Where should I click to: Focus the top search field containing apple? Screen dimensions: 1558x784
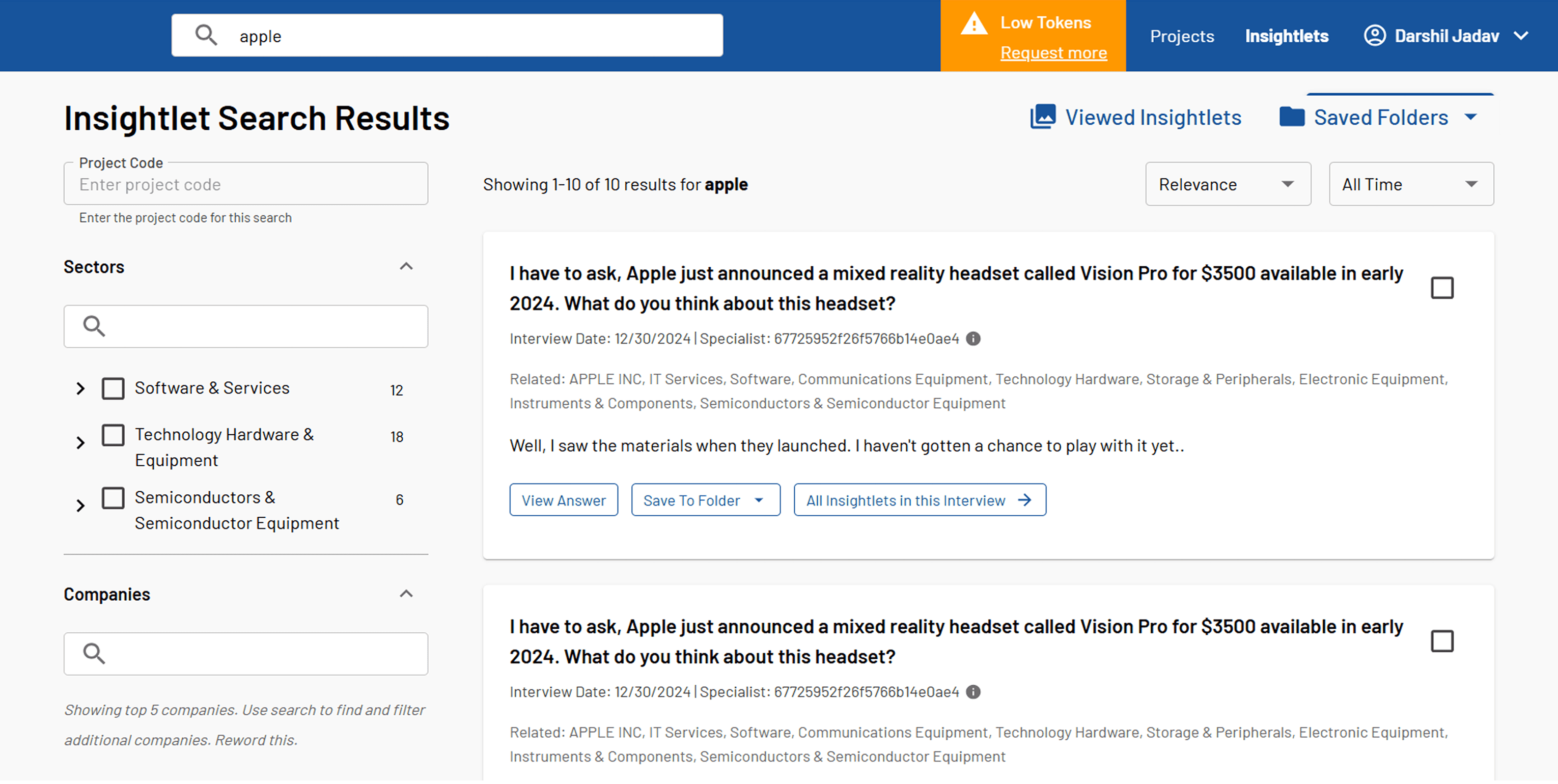[x=447, y=36]
